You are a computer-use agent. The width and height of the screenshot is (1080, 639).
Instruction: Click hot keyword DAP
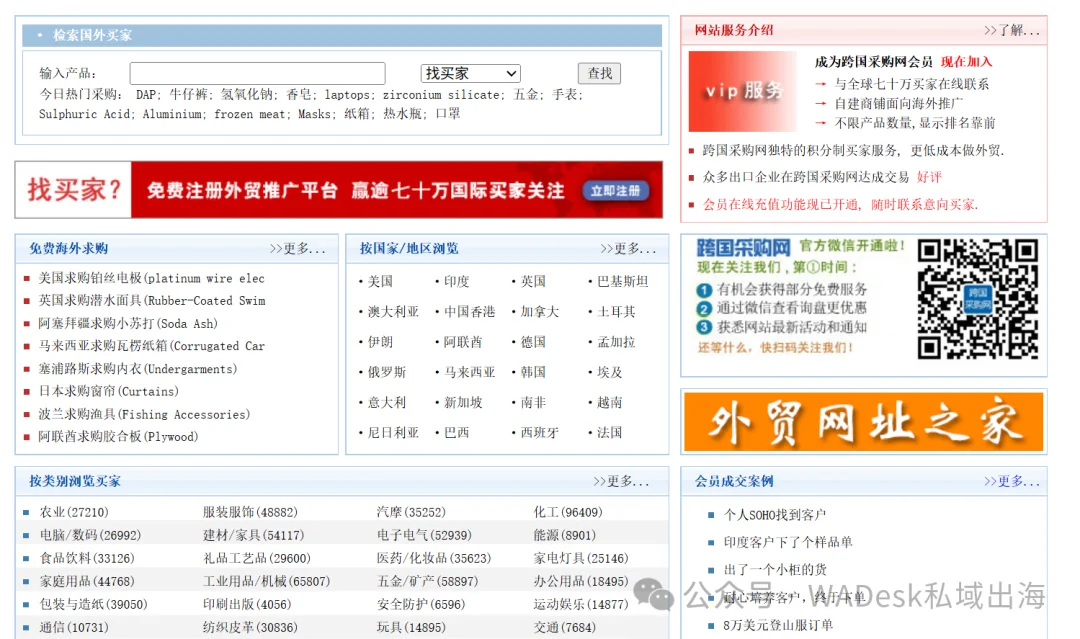[146, 95]
